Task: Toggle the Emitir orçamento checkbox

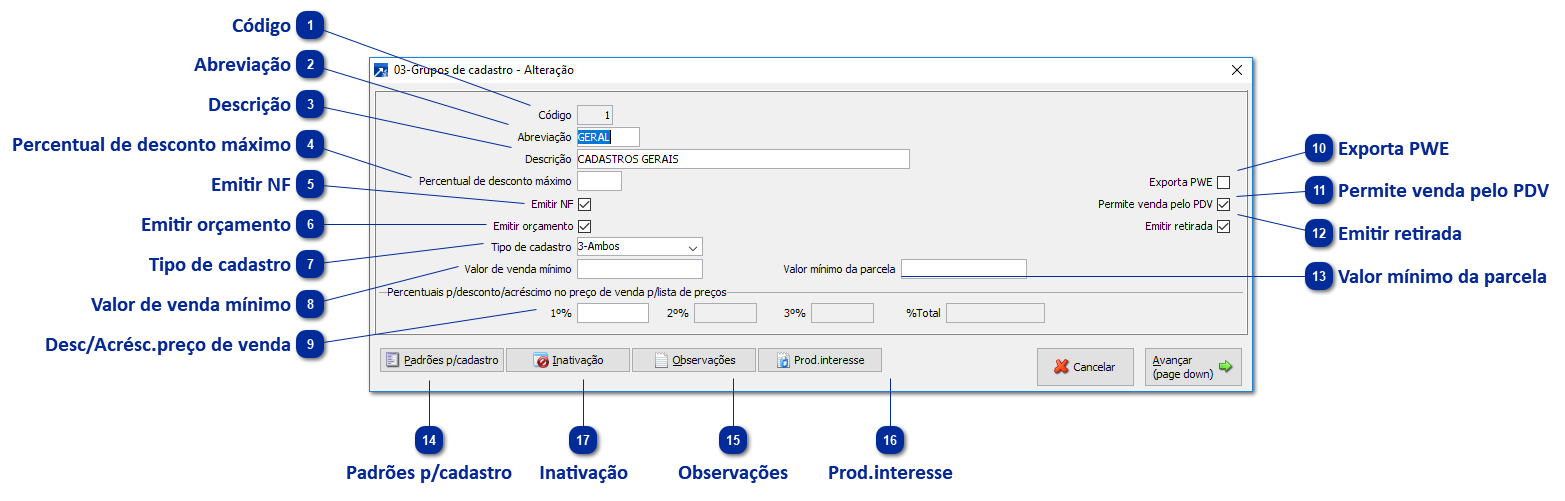Action: 585,226
